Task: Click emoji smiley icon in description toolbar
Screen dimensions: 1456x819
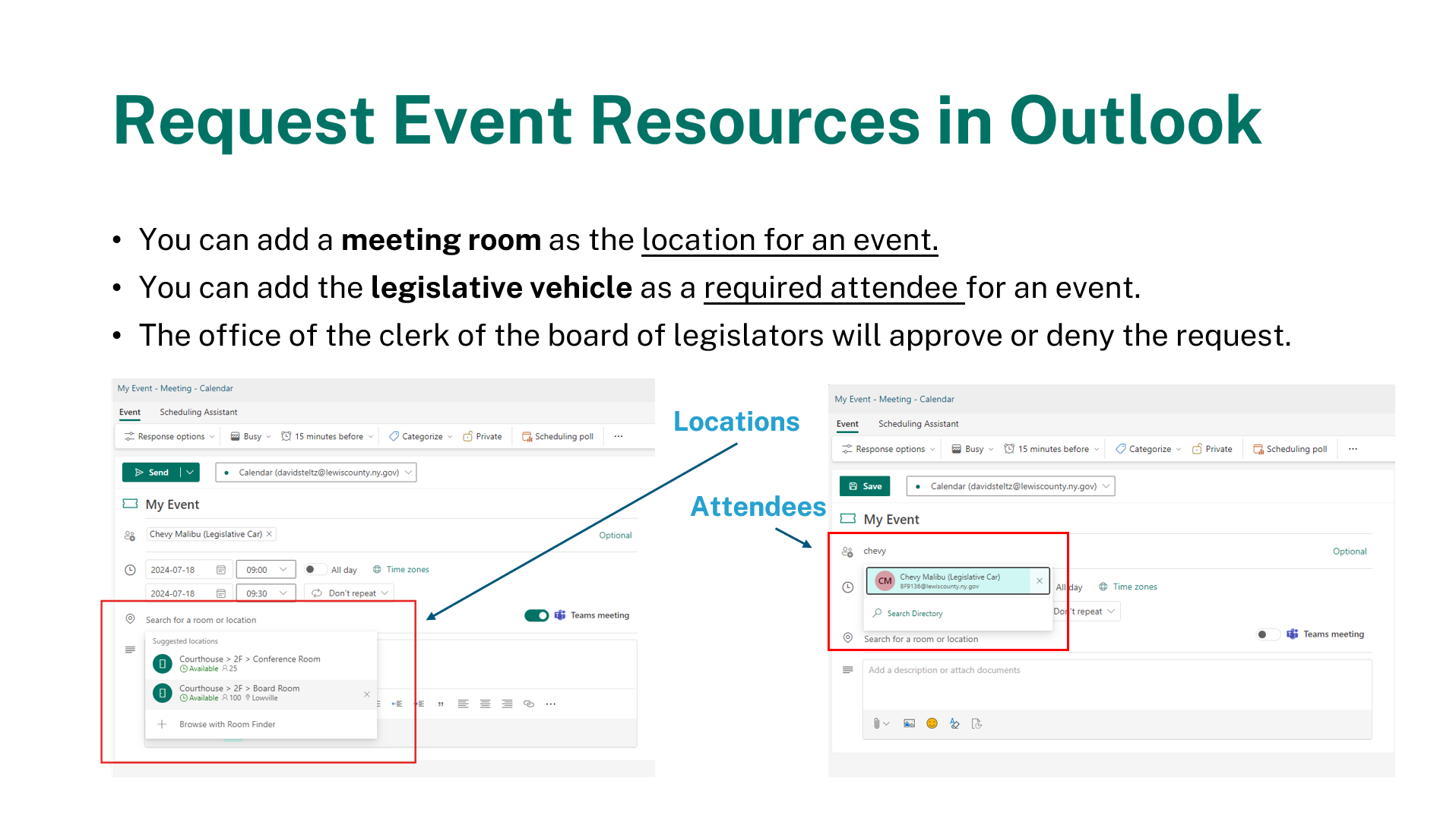Action: pyautogui.click(x=932, y=724)
